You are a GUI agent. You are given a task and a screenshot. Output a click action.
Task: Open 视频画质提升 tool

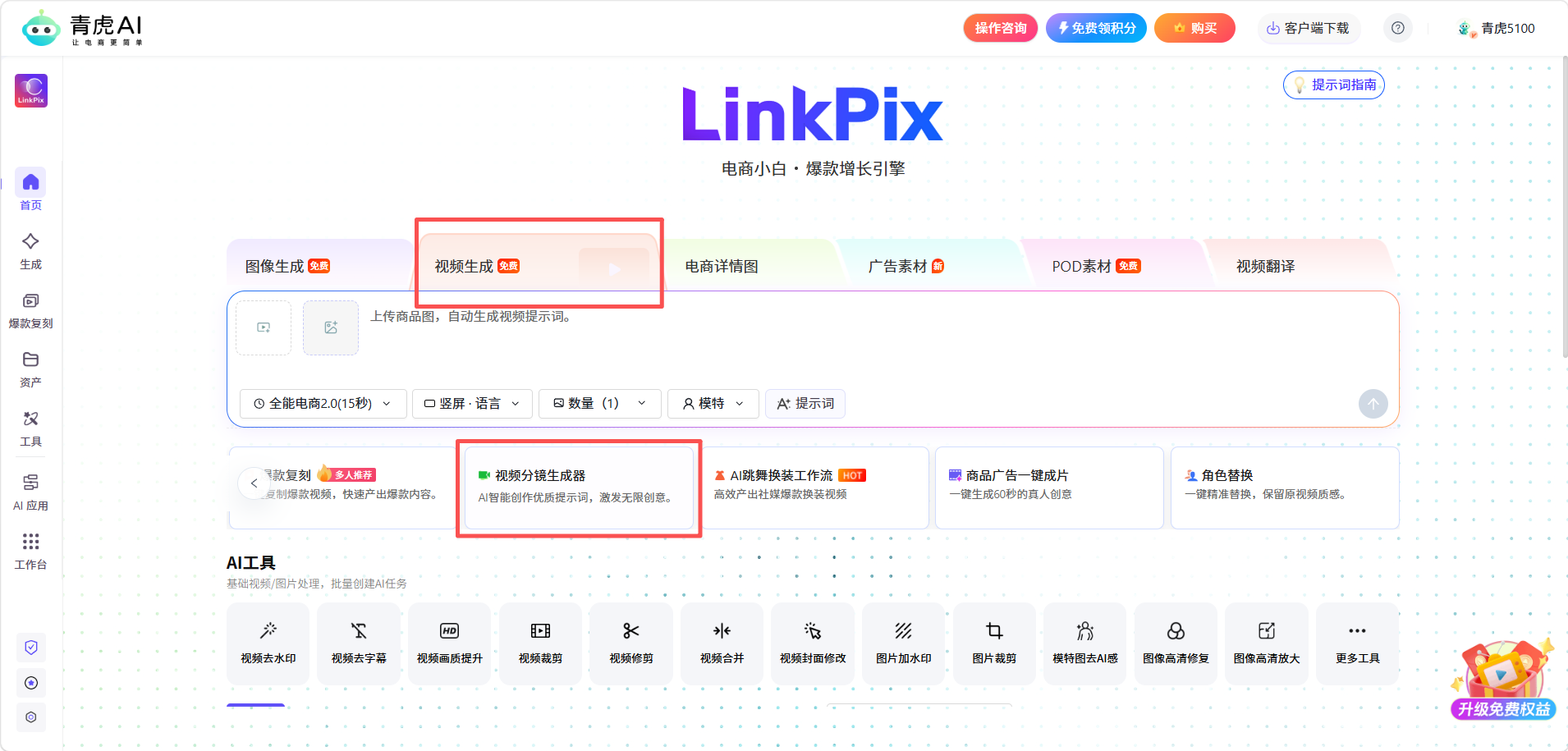click(450, 643)
